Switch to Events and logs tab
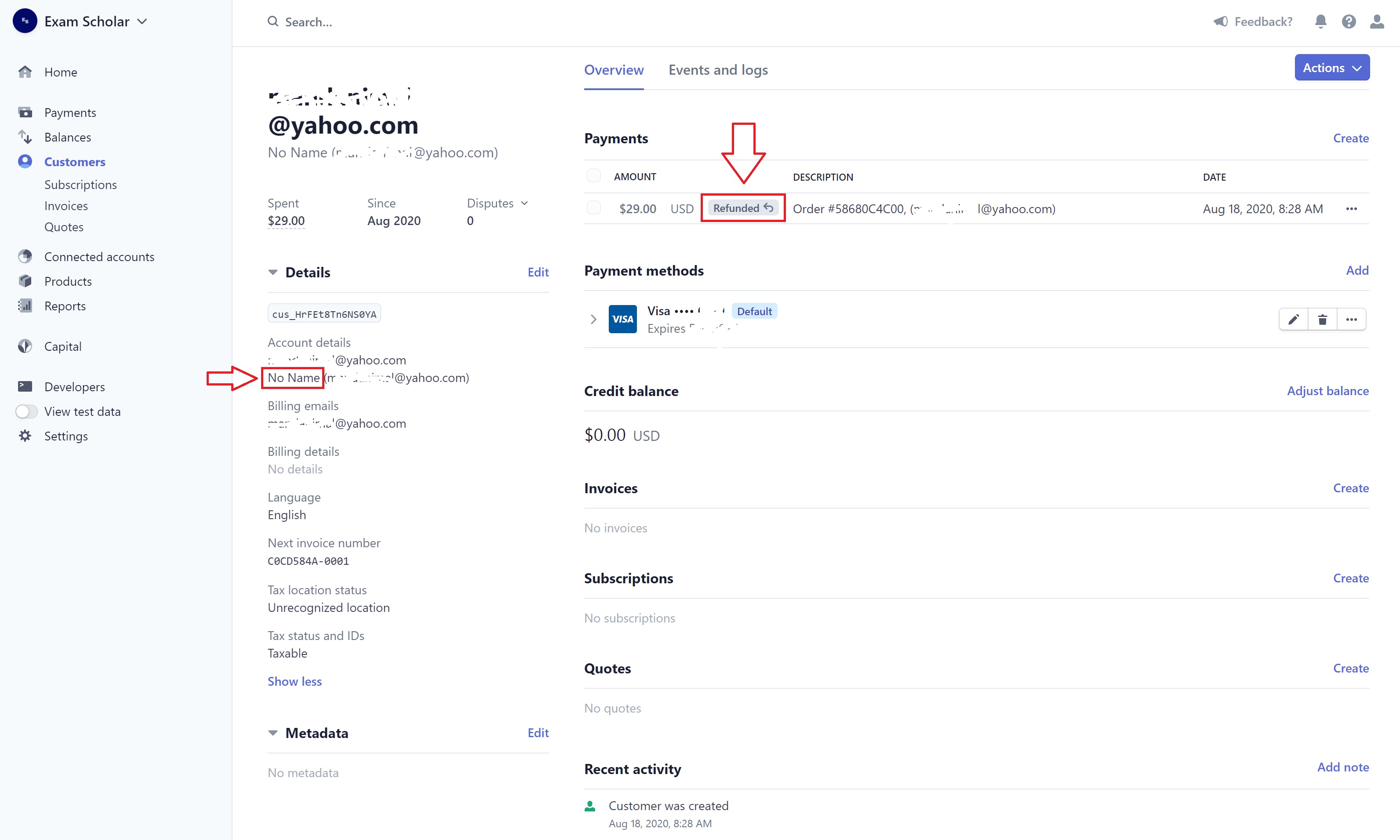The image size is (1400, 840). (718, 69)
